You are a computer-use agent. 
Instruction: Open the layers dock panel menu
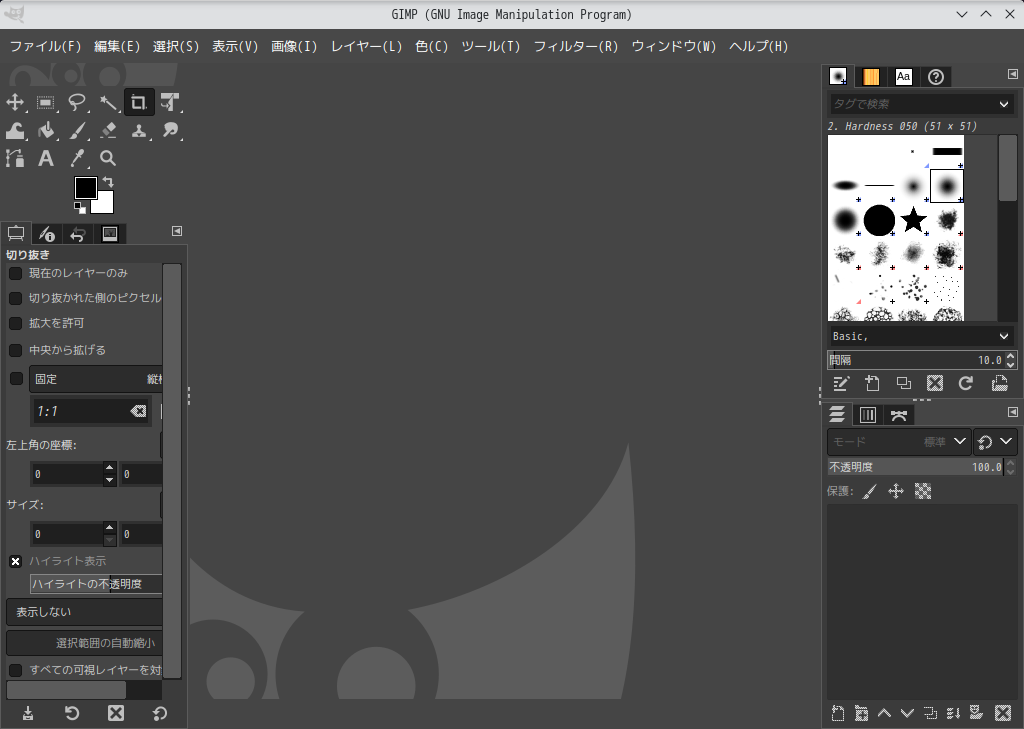pos(1012,412)
